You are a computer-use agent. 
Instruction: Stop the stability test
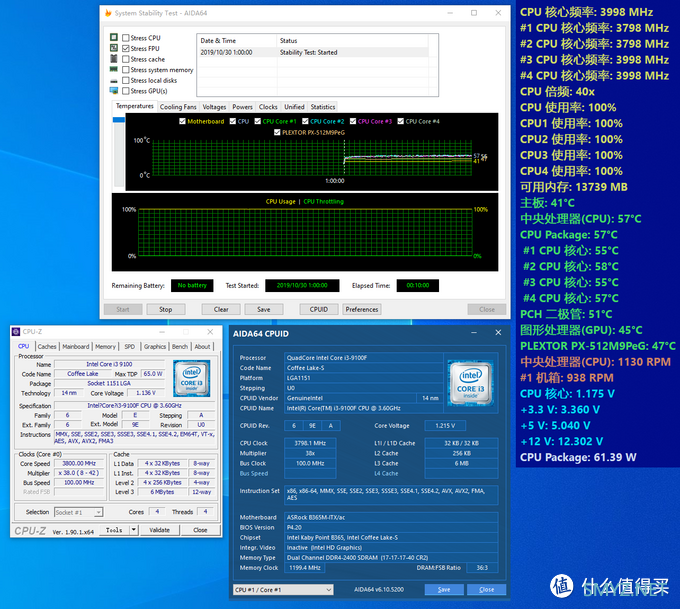pos(166,309)
